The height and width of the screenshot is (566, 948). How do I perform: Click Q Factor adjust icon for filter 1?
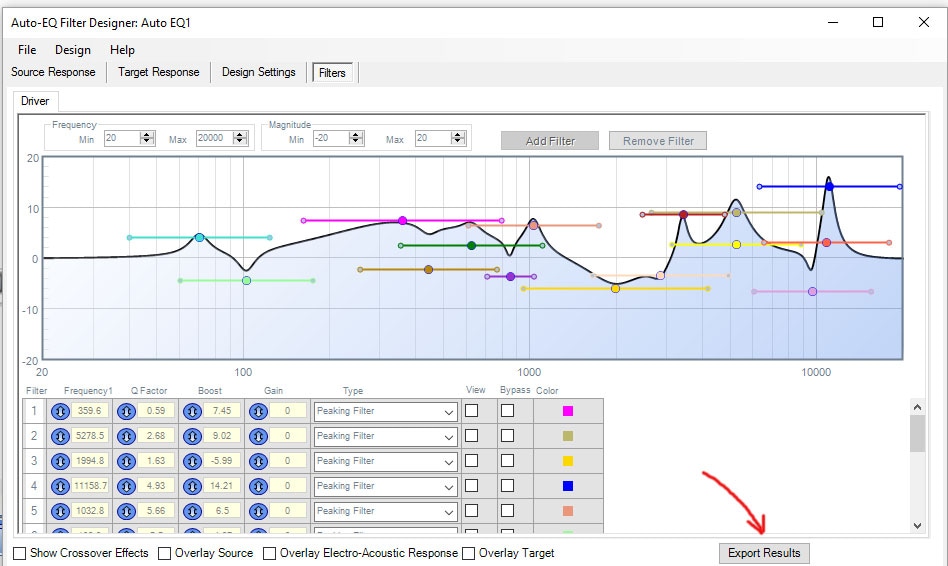126,412
